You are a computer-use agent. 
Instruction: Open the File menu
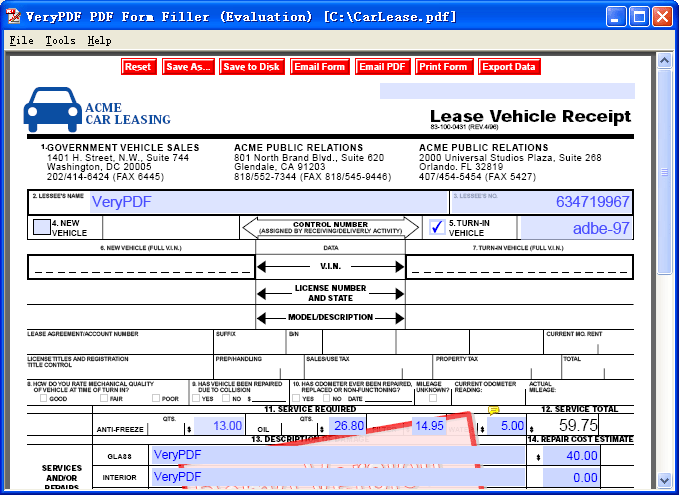pos(22,41)
